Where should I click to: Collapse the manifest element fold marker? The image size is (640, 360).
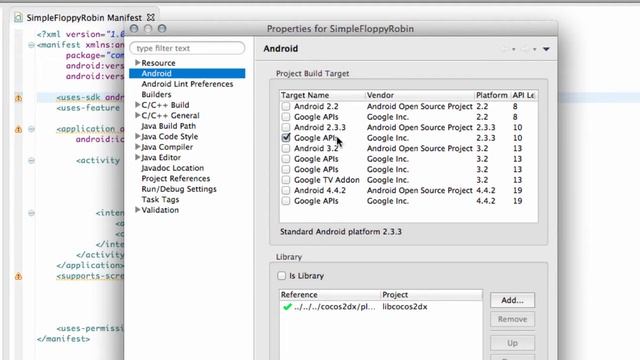[x=31, y=45]
